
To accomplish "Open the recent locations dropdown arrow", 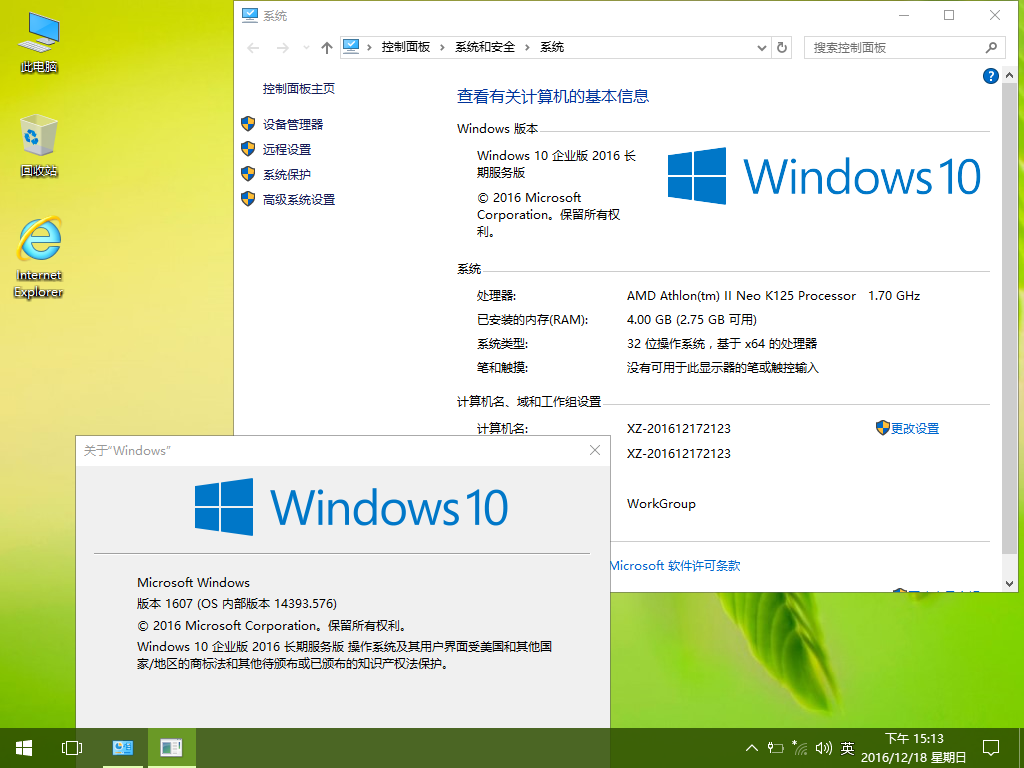I will click(306, 48).
